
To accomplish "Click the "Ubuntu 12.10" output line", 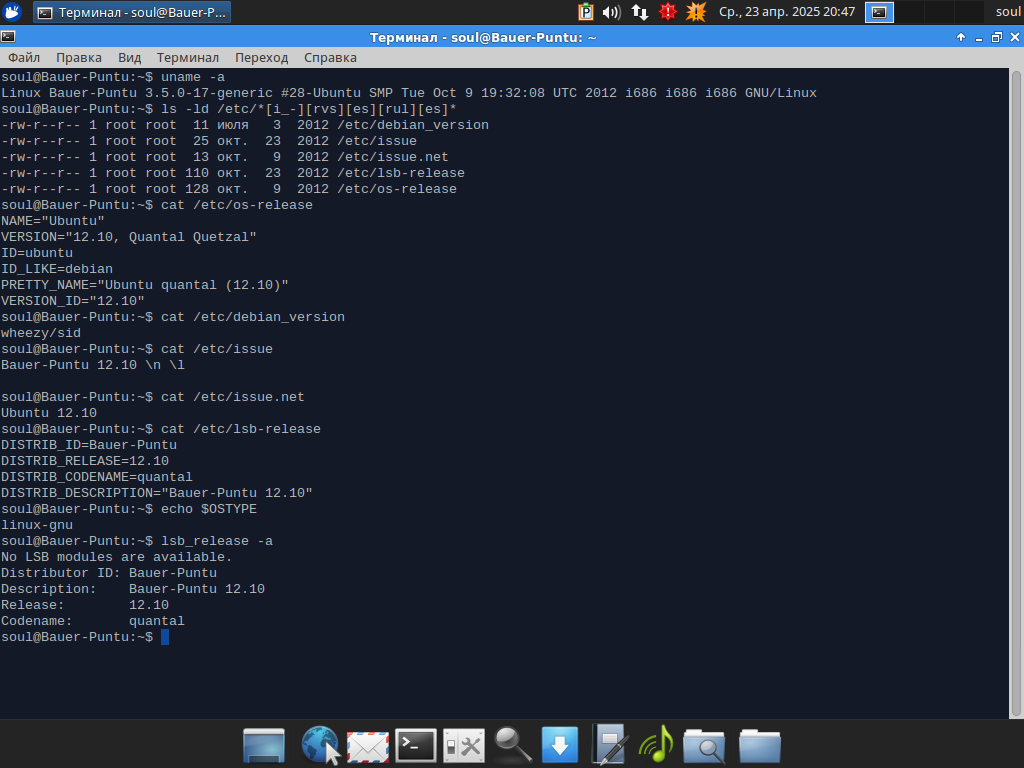I will click(x=49, y=413).
